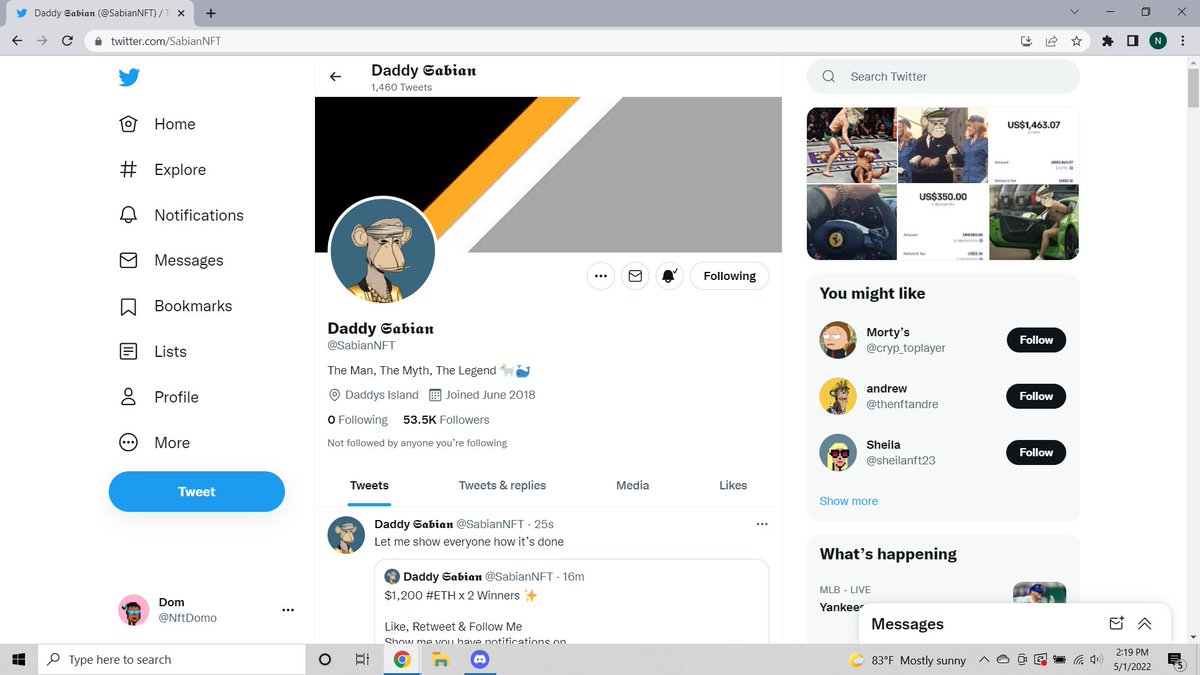The width and height of the screenshot is (1200, 675).
Task: Click the page vertical scrollbar
Action: coord(1192,90)
